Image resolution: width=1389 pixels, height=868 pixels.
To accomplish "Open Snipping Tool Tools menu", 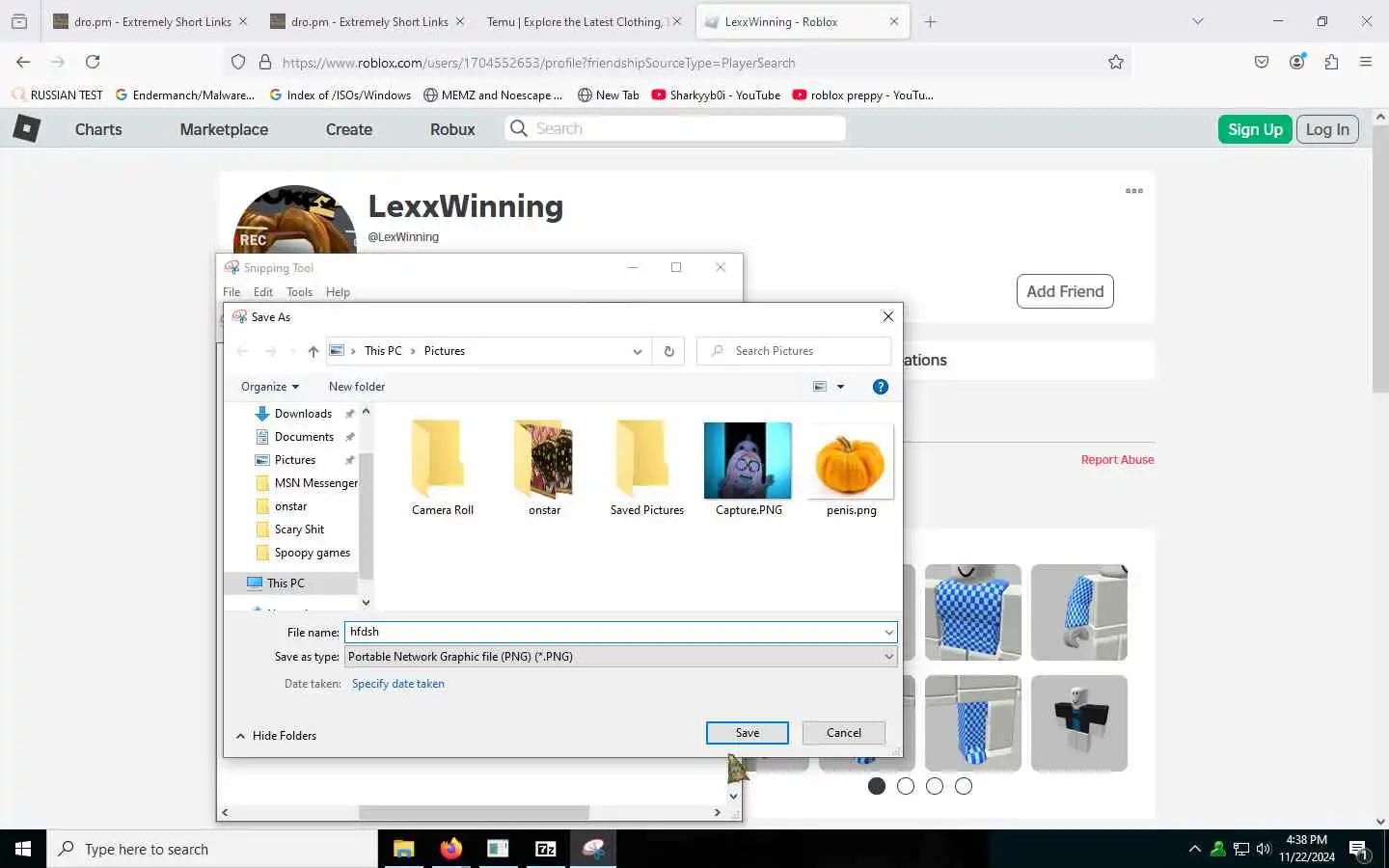I will tap(299, 292).
